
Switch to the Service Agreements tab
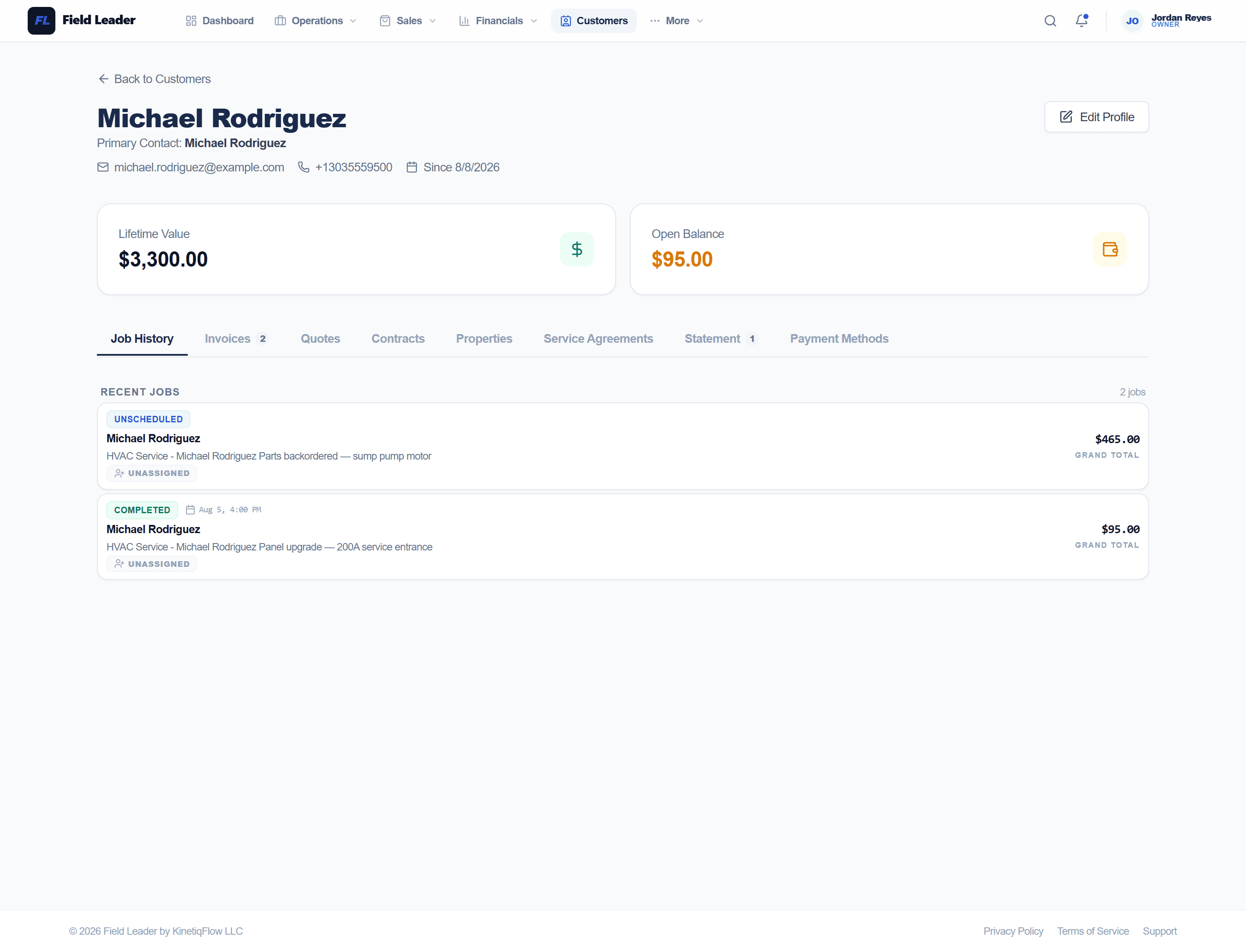598,339
